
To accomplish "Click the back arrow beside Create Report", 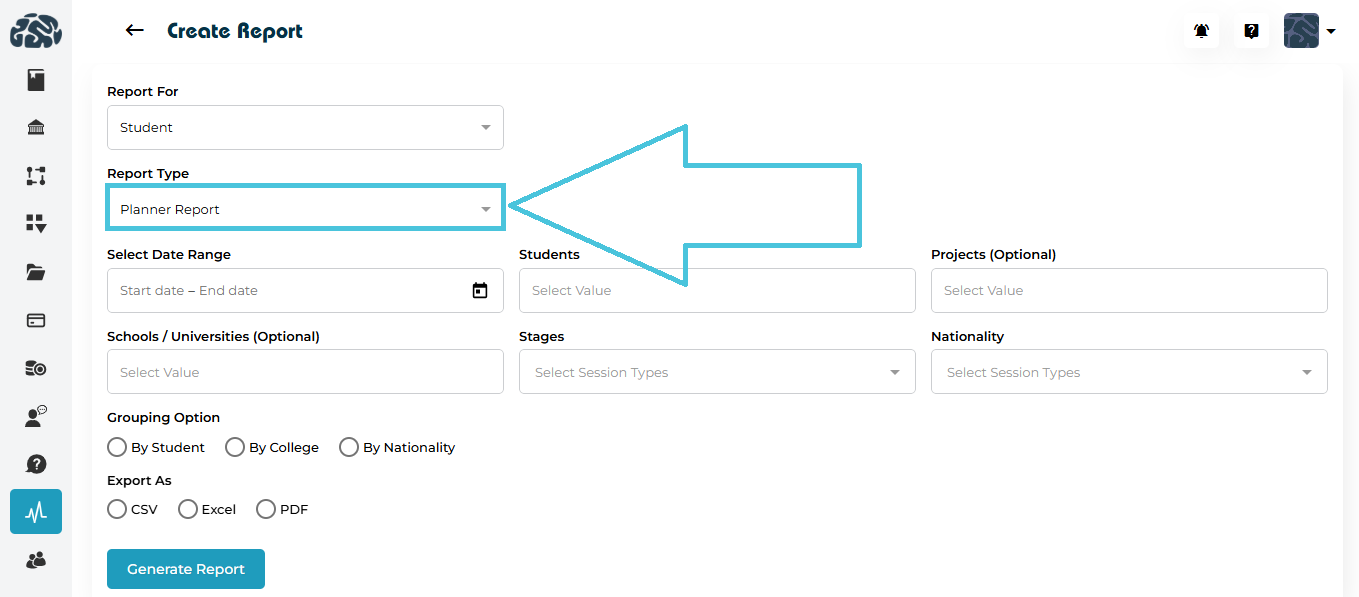I will (x=134, y=31).
